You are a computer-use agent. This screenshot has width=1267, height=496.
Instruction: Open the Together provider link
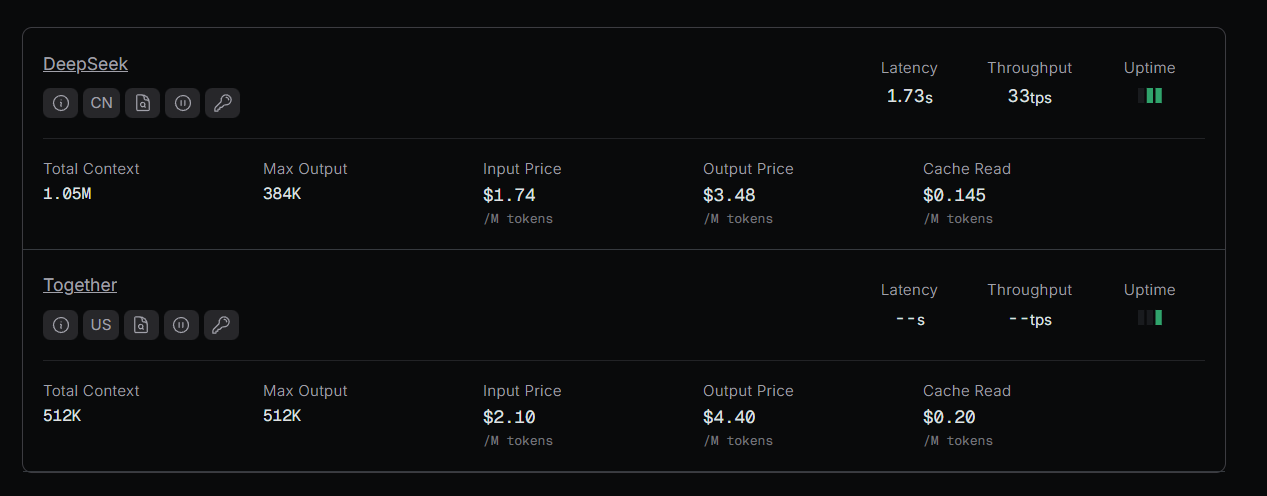click(x=80, y=285)
